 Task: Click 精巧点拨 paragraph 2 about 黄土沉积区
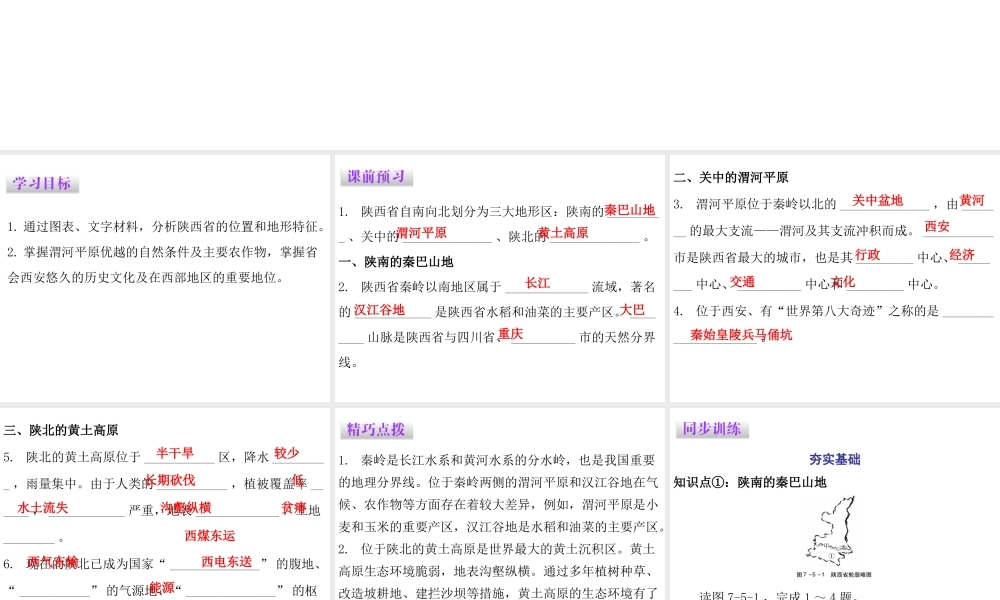498,571
